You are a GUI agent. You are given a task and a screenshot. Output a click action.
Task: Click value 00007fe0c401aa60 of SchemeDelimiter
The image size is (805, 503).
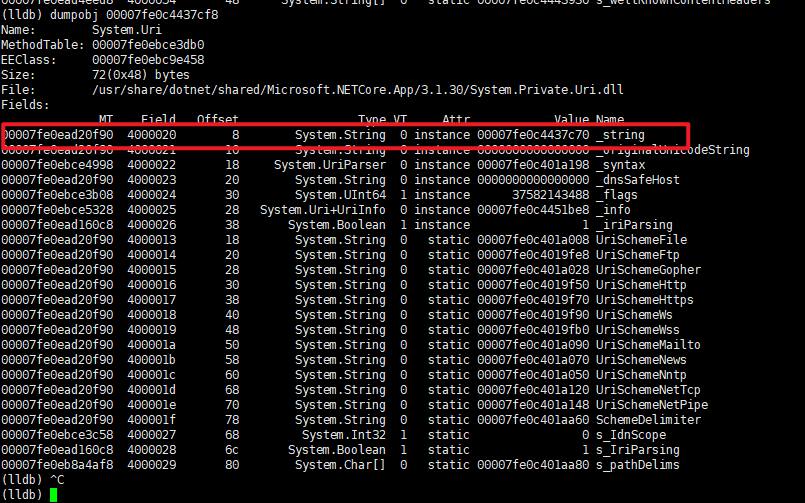(x=533, y=420)
